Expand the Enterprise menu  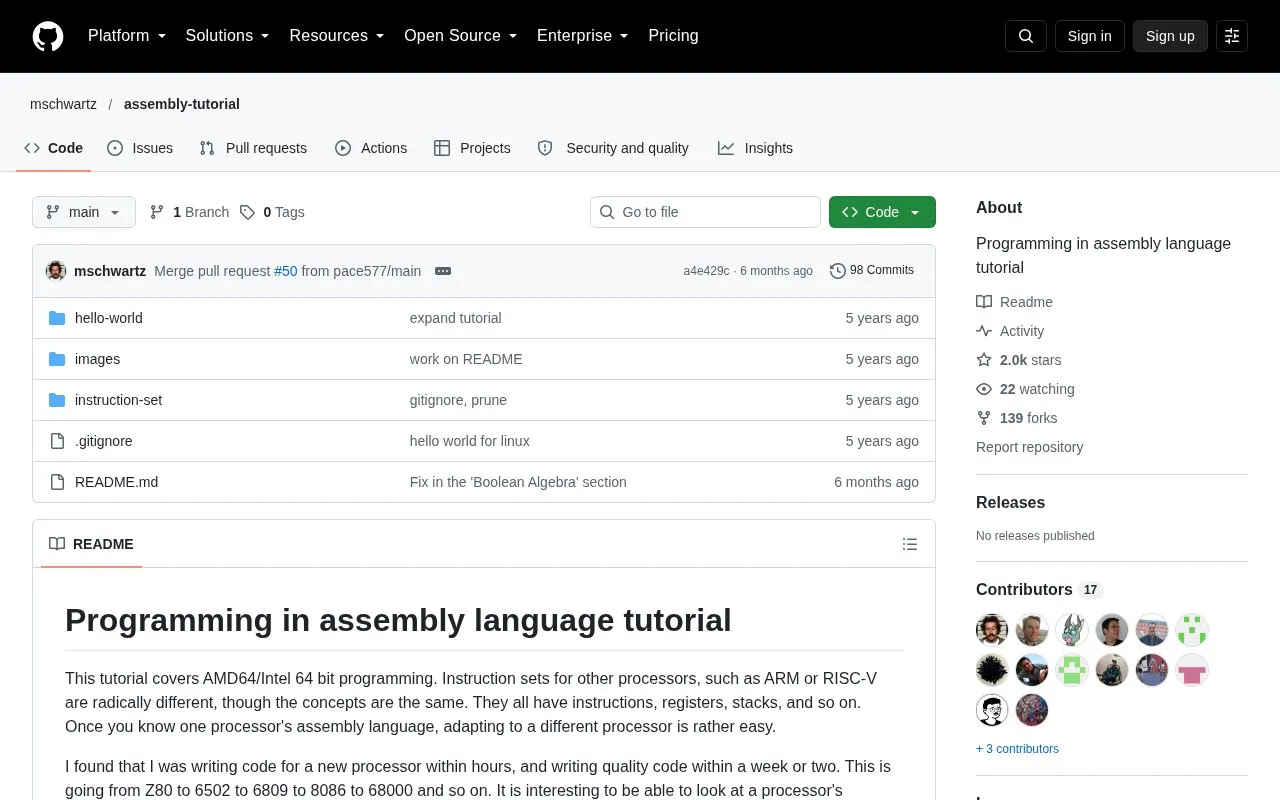pos(582,36)
